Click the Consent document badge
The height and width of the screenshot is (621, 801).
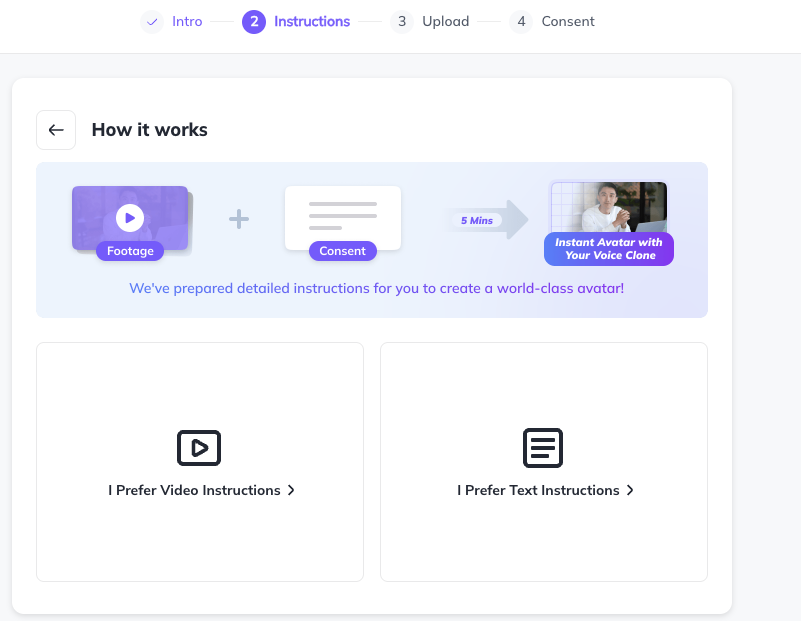(x=343, y=251)
